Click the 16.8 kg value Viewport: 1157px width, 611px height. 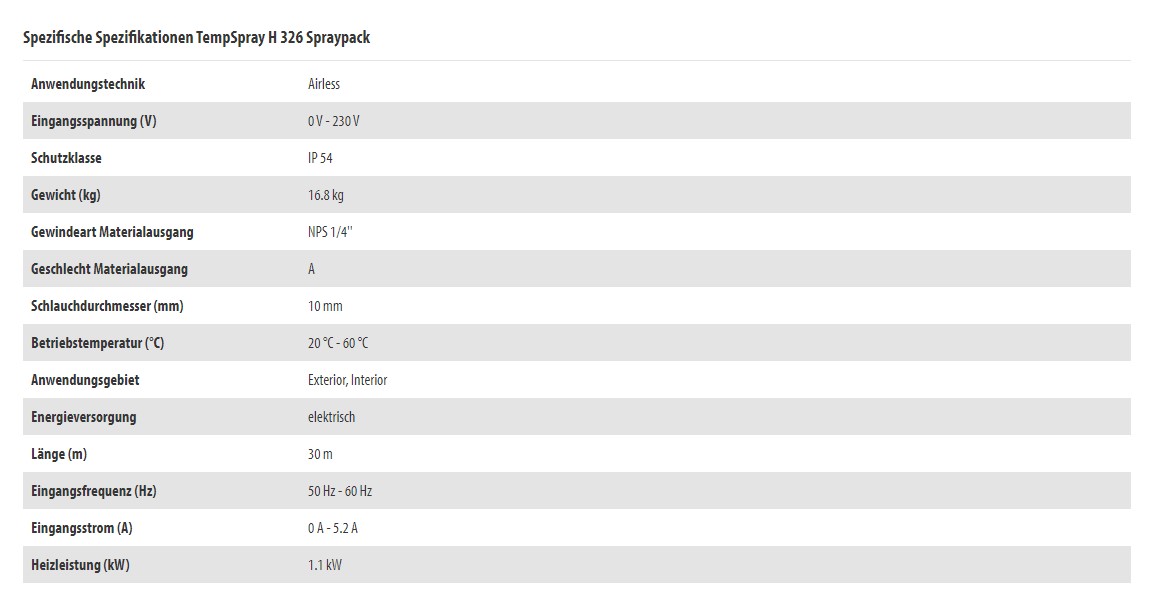pos(325,195)
